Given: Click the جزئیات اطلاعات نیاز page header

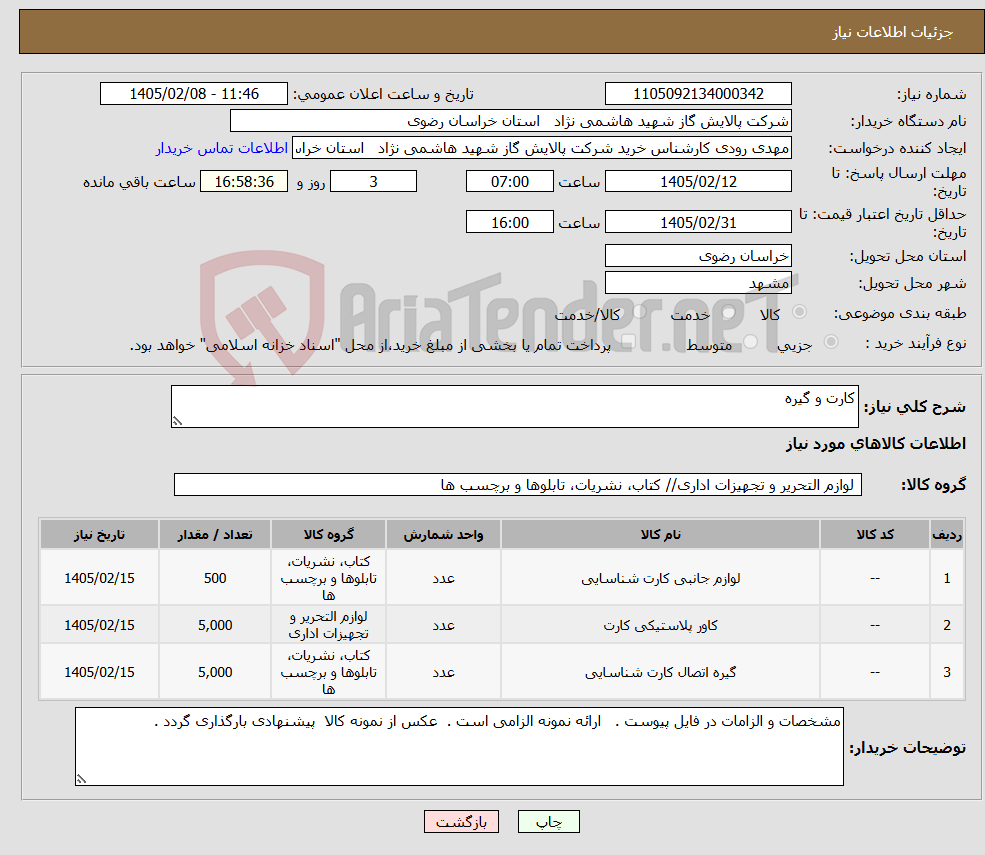Looking at the screenshot, I should coord(893,32).
